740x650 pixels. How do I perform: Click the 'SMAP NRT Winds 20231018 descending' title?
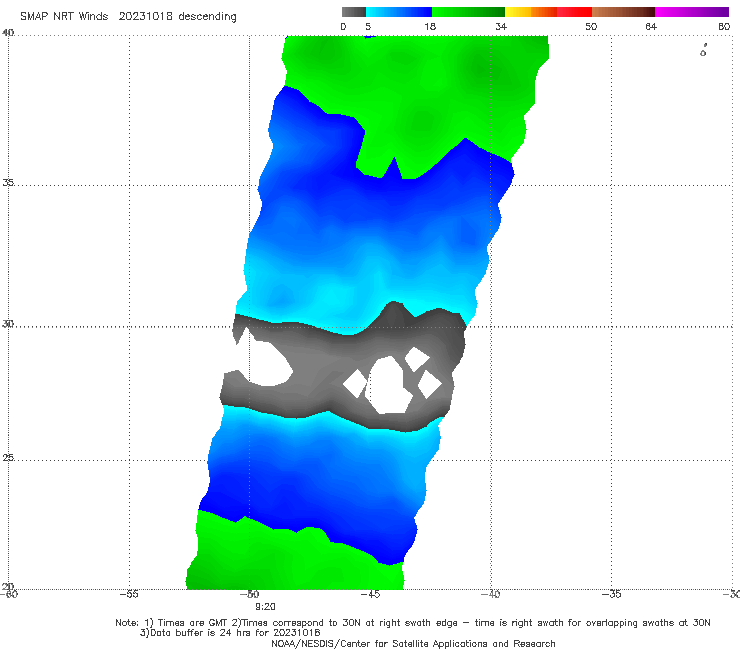pyautogui.click(x=128, y=16)
